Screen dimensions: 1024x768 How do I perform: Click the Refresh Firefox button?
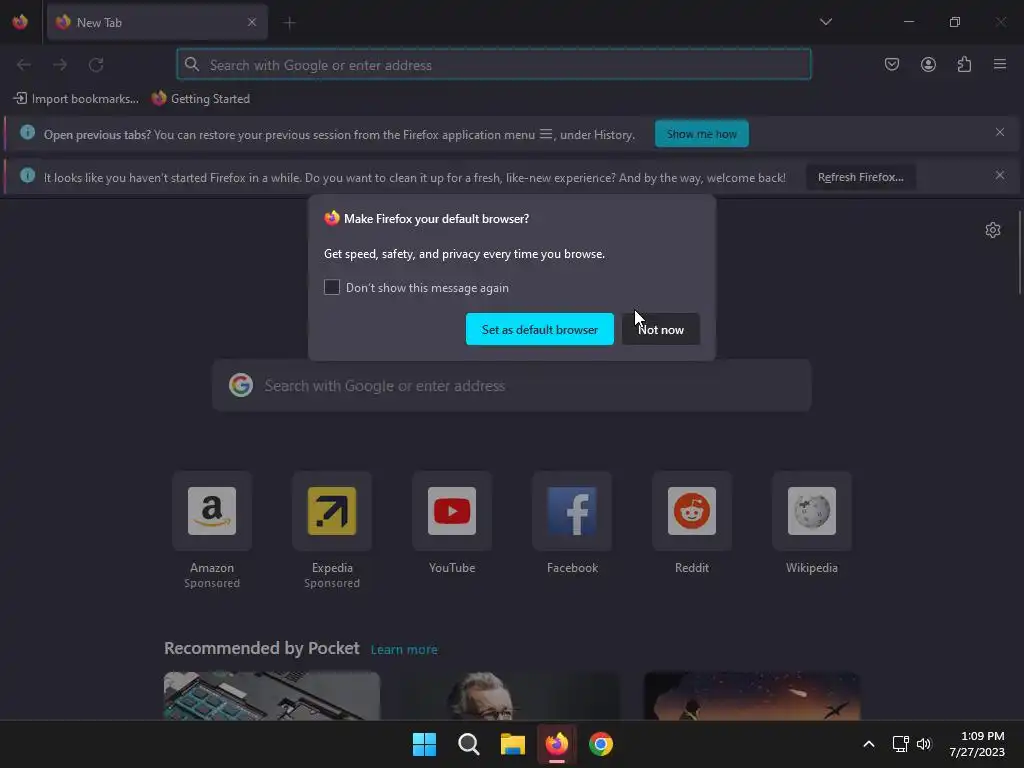coord(861,177)
